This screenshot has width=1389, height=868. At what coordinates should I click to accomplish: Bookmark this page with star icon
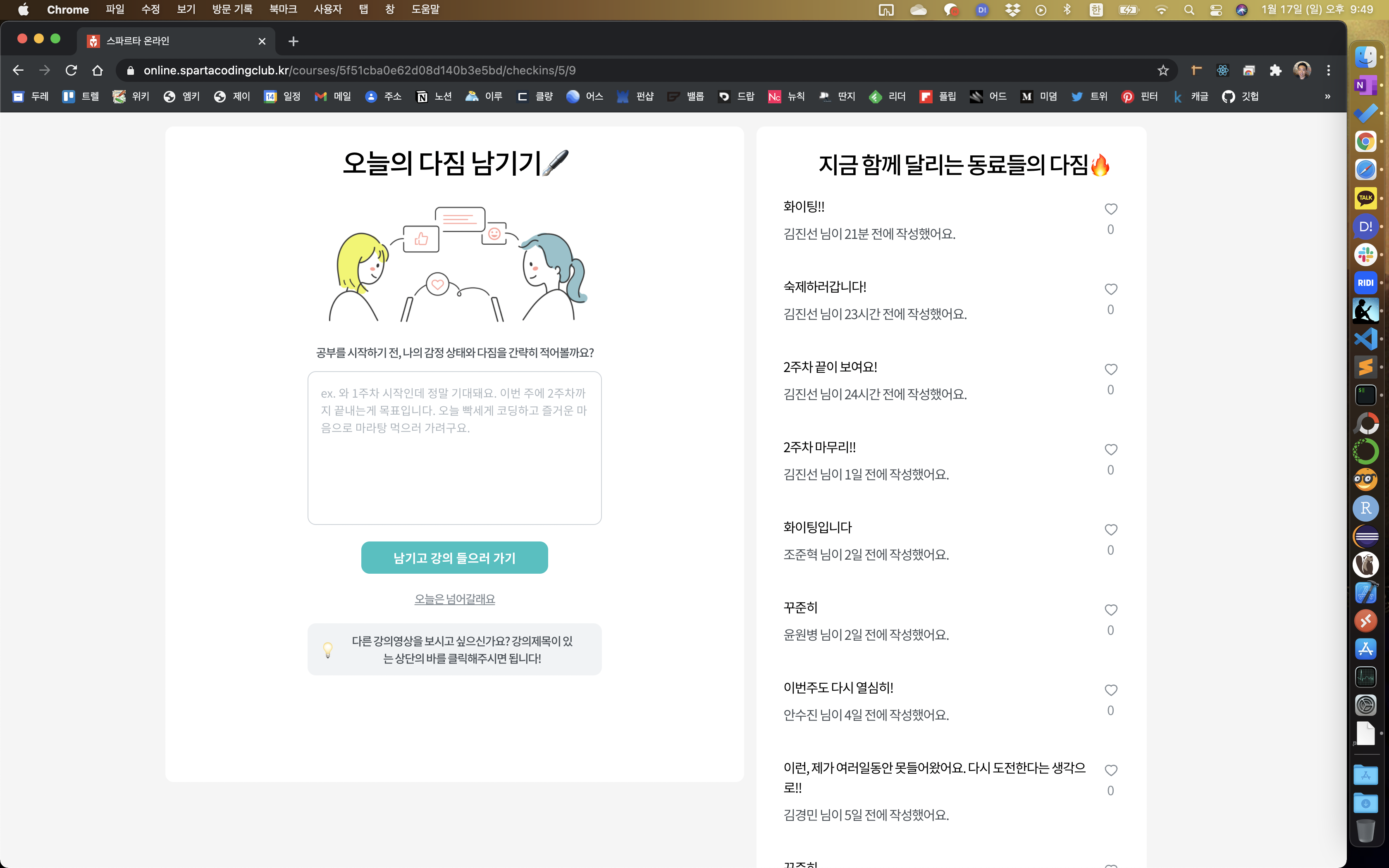(1163, 71)
